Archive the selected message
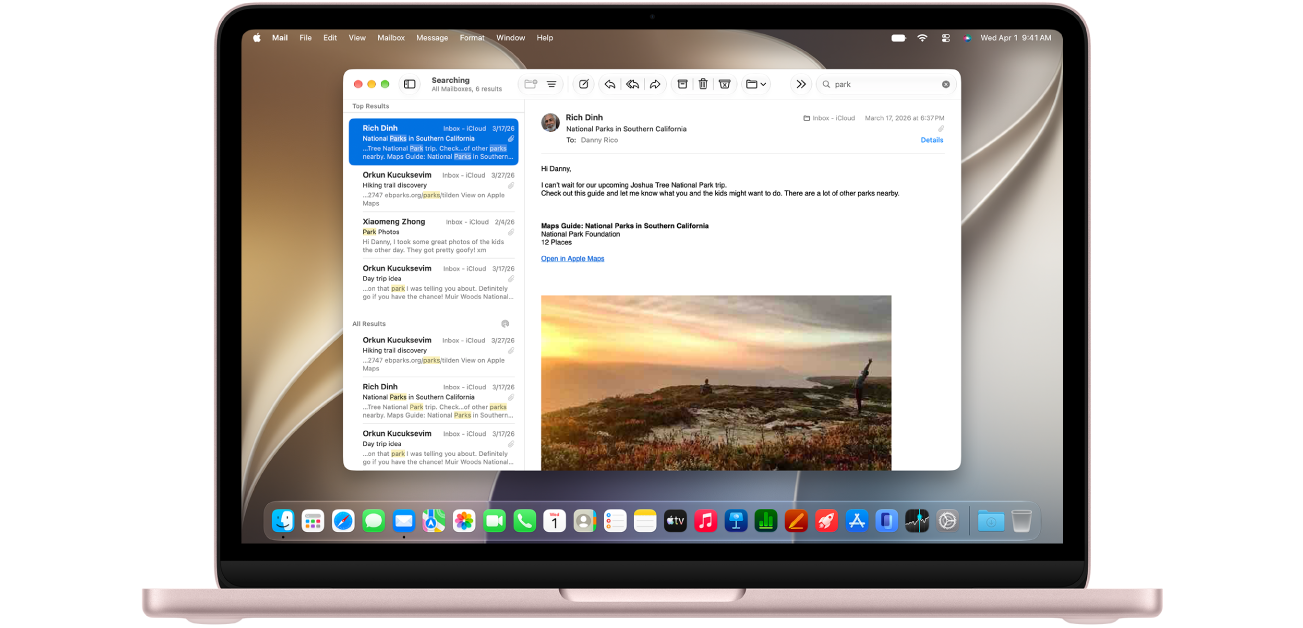This screenshot has height=628, width=1303. pos(682,84)
